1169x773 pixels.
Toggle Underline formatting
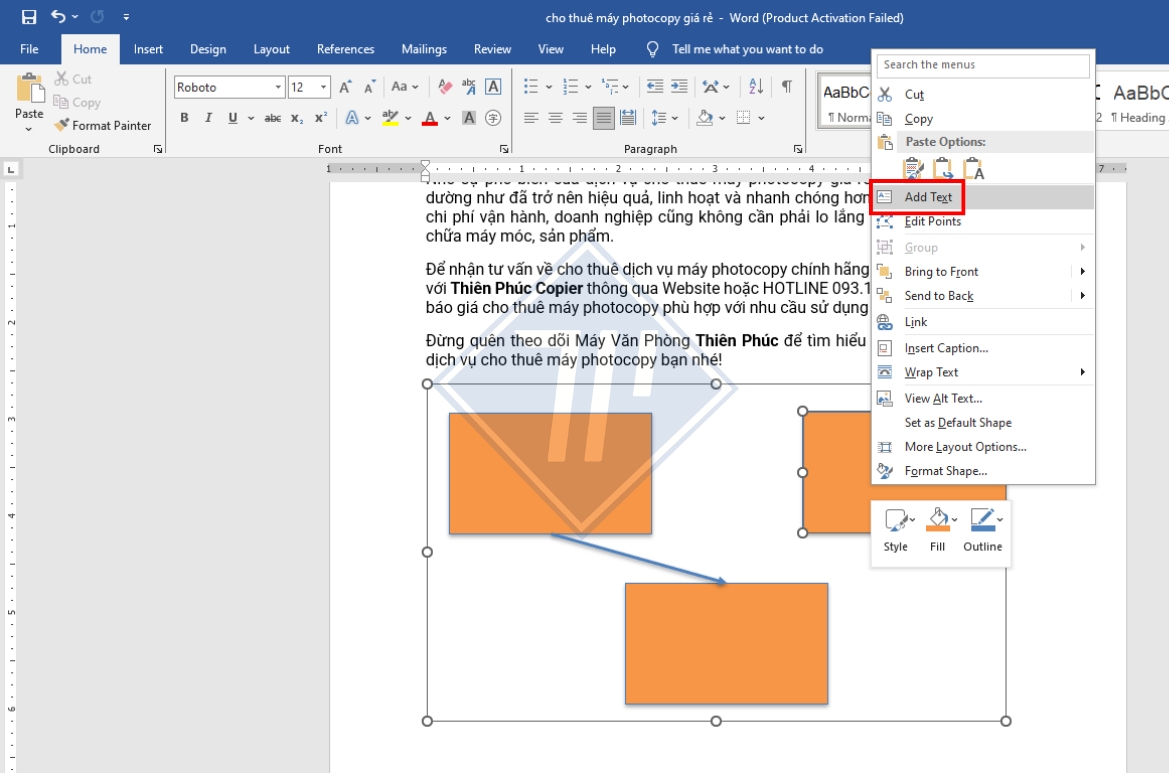pos(233,118)
